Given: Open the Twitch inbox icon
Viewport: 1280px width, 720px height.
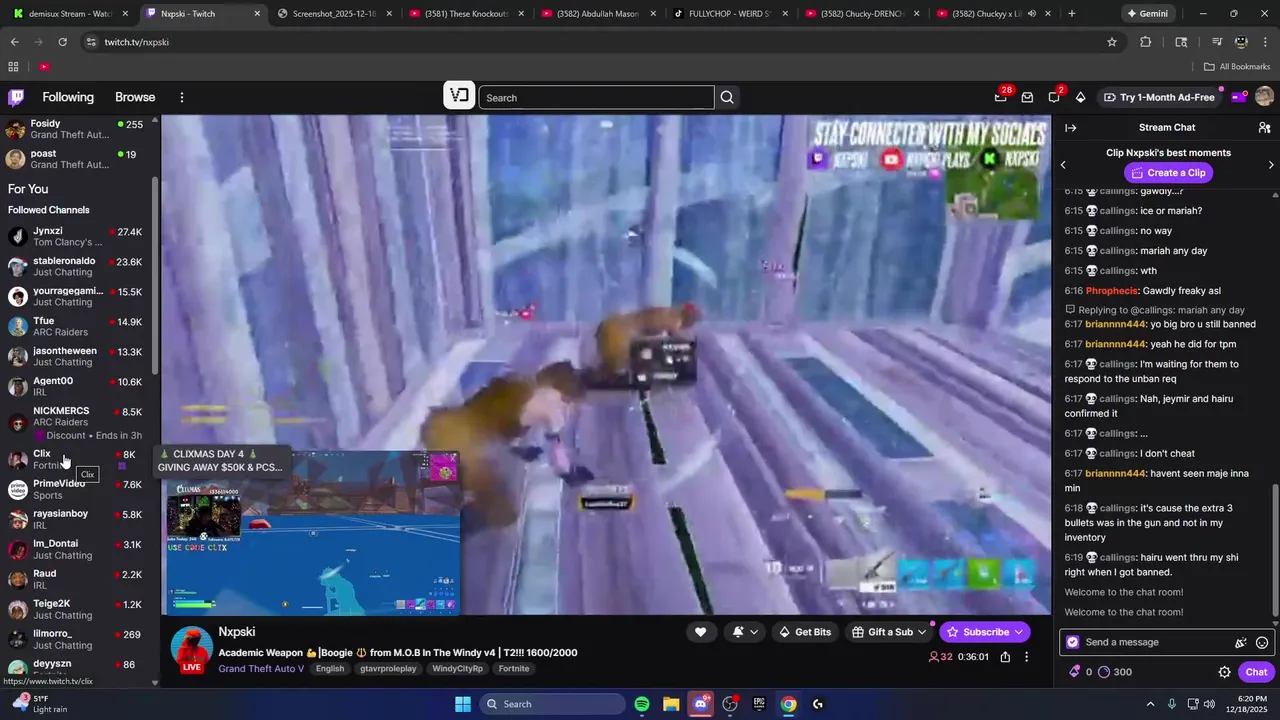Looking at the screenshot, I should click(1027, 97).
